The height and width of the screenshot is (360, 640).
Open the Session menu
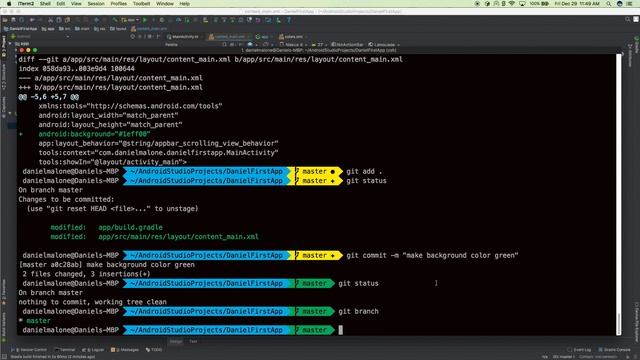(96, 4)
